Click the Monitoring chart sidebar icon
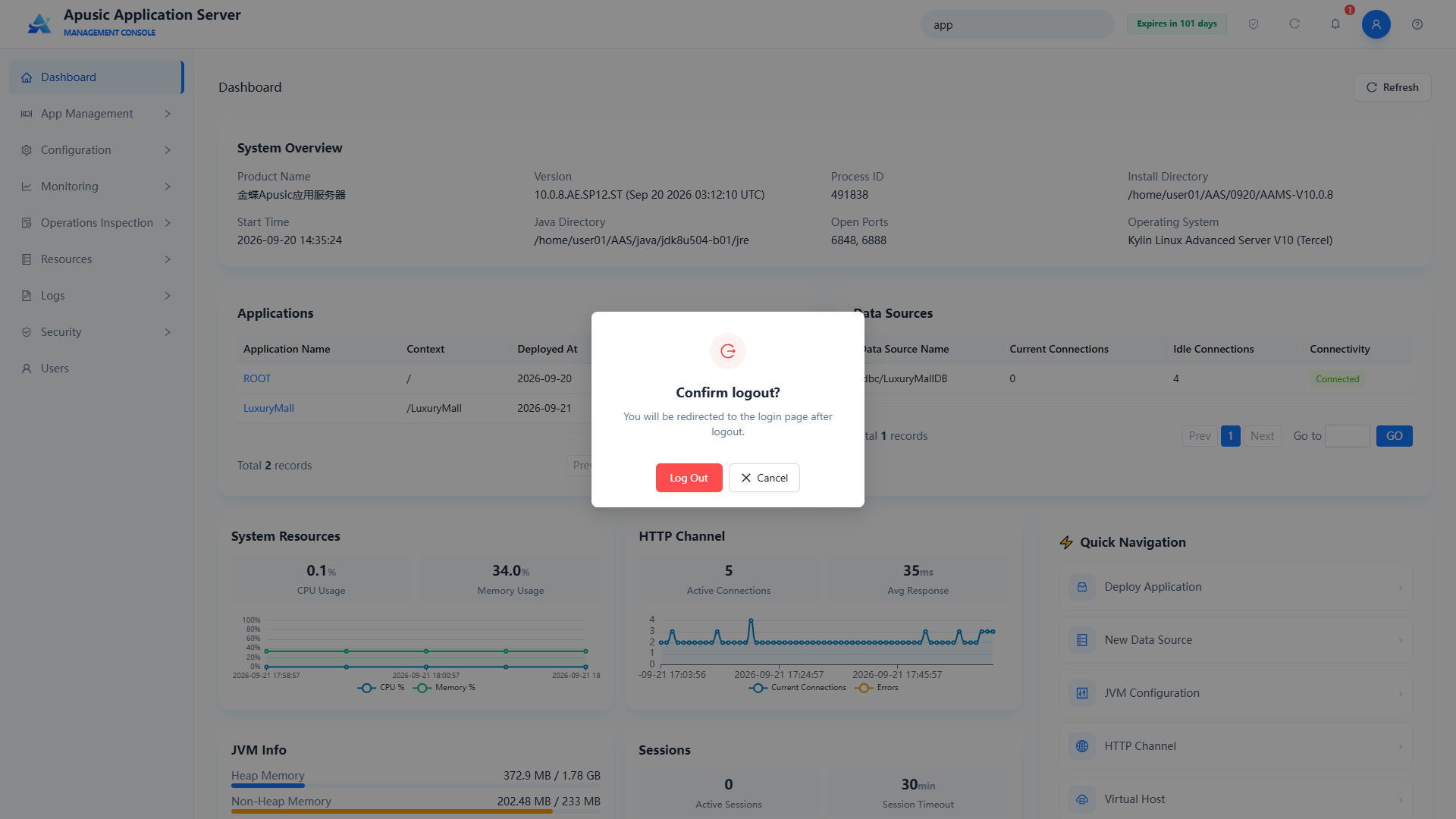Image resolution: width=1456 pixels, height=819 pixels. pos(27,187)
